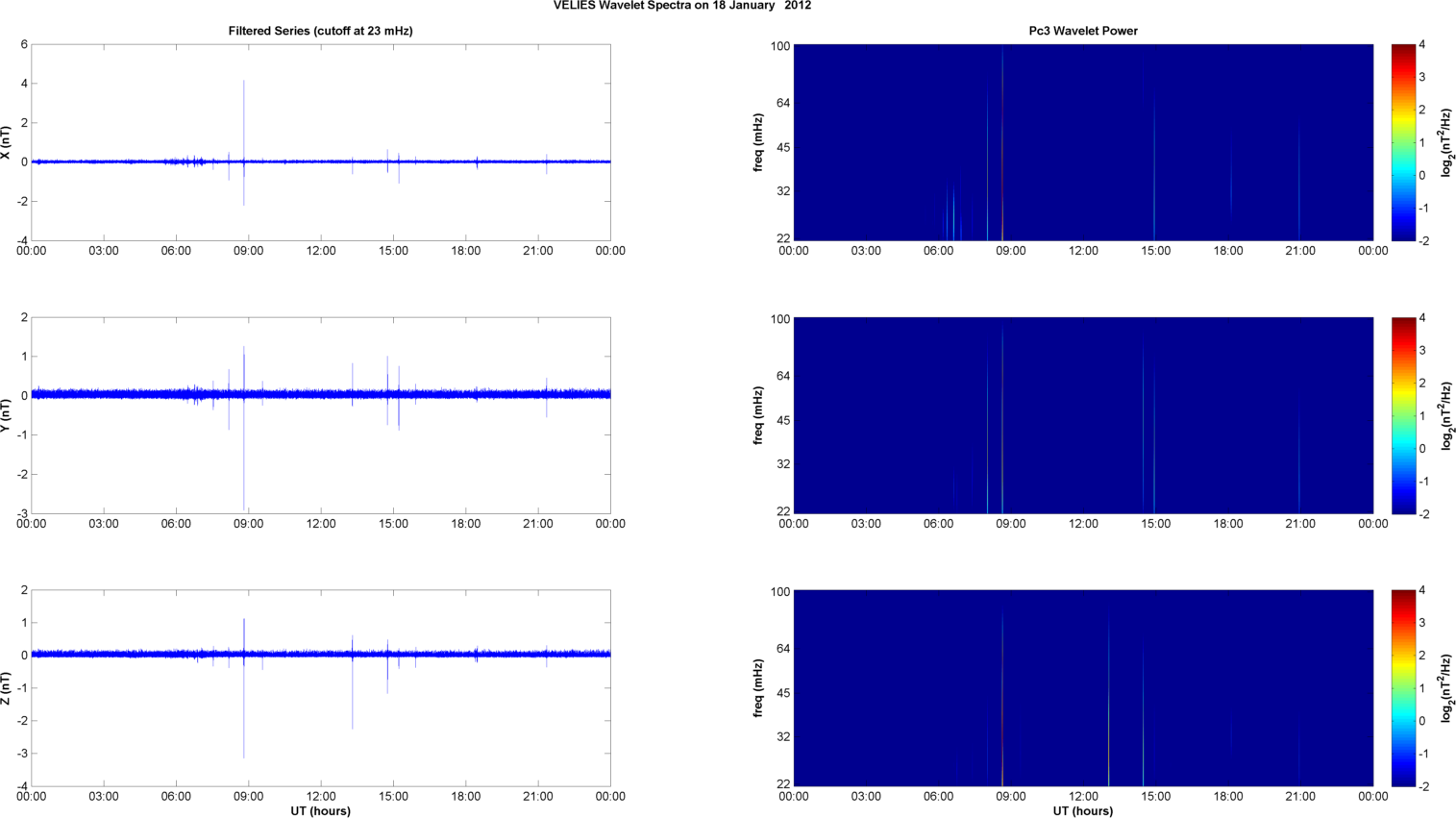Click log2(nT²/Hz) label beside bottom colorbar
This screenshot has height=818, width=1456.
pos(1446,688)
